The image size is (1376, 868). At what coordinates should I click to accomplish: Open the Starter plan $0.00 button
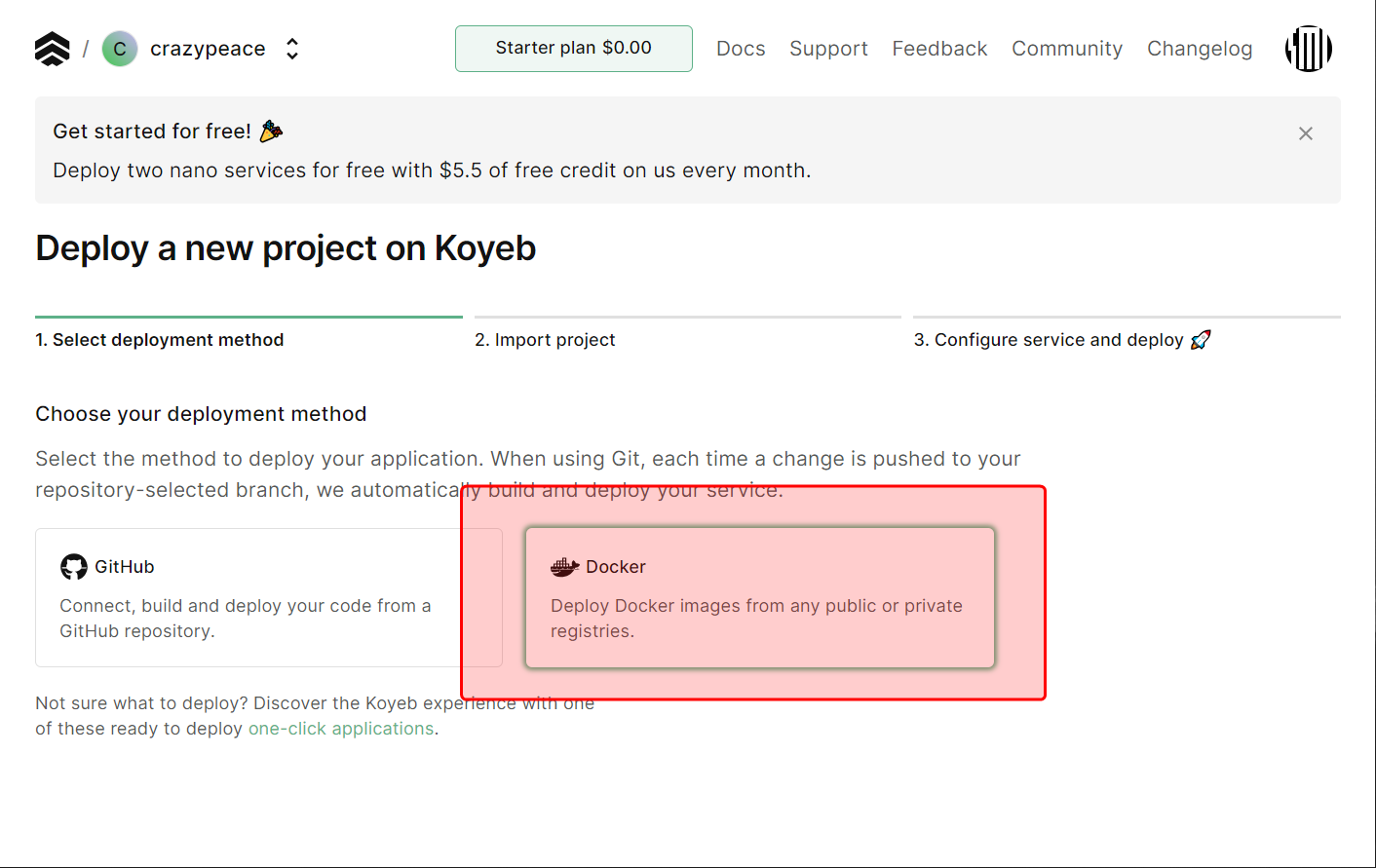click(x=573, y=49)
